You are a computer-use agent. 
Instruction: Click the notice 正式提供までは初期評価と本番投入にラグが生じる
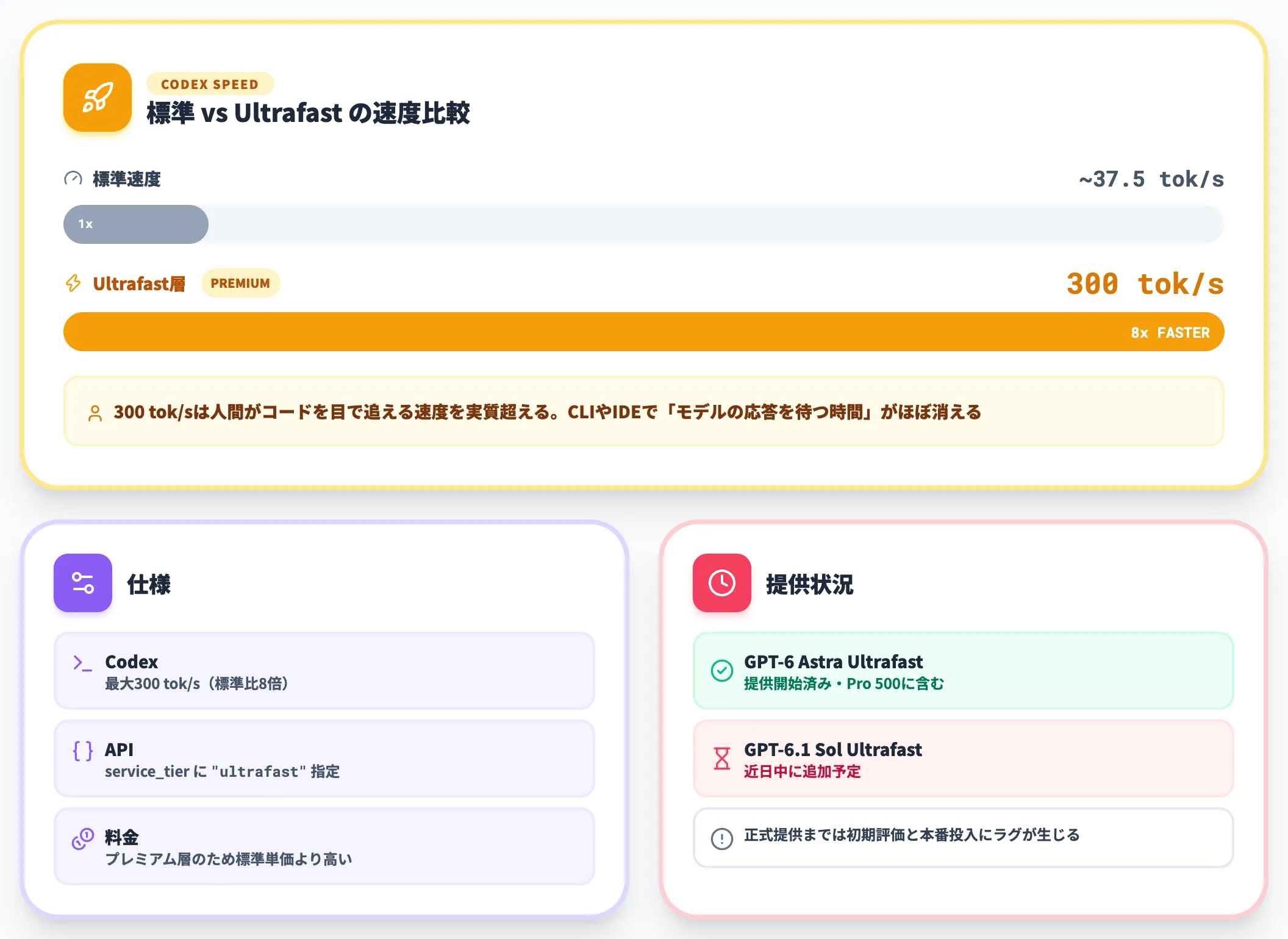(x=912, y=835)
